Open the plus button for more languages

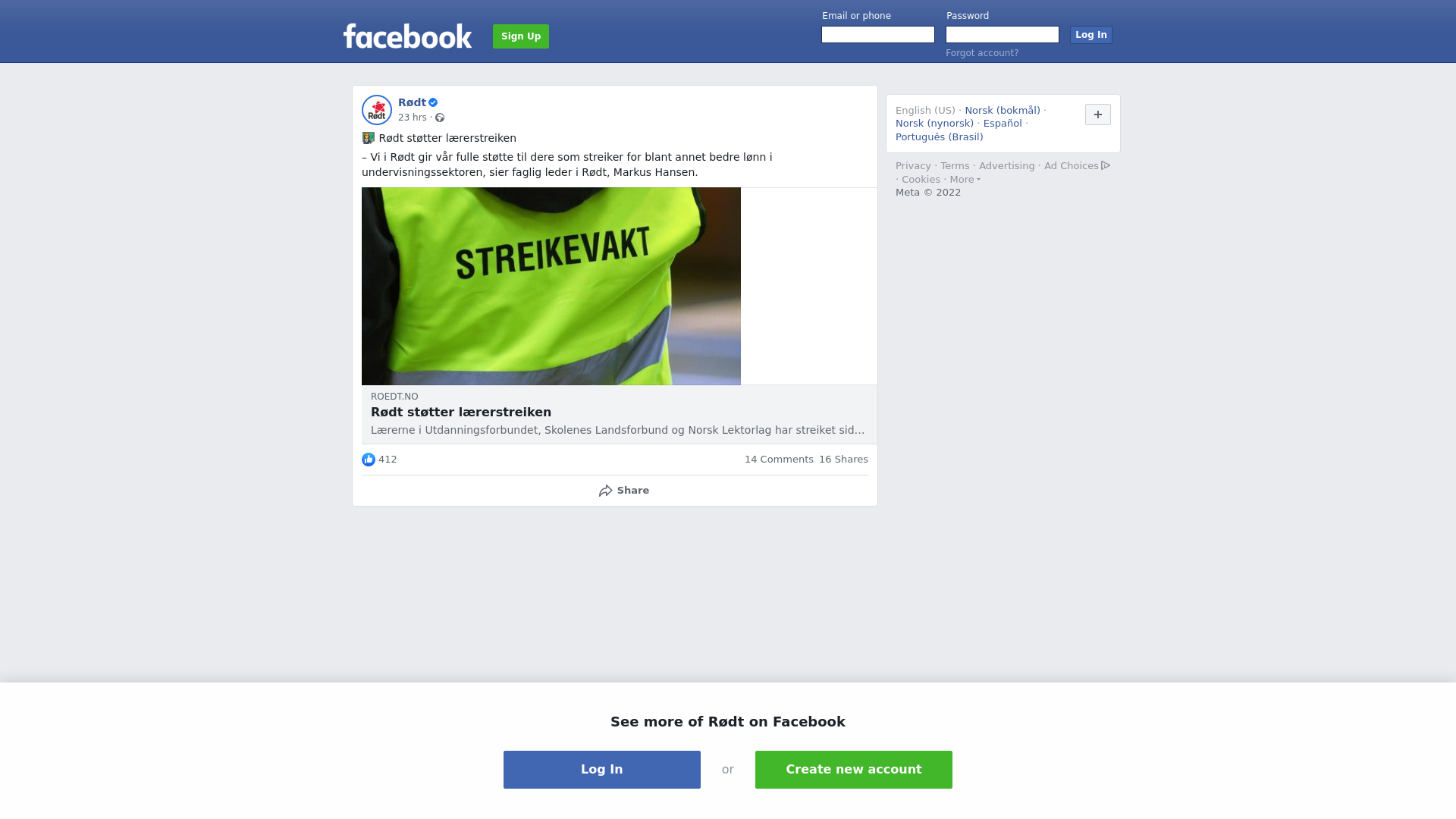pyautogui.click(x=1098, y=115)
